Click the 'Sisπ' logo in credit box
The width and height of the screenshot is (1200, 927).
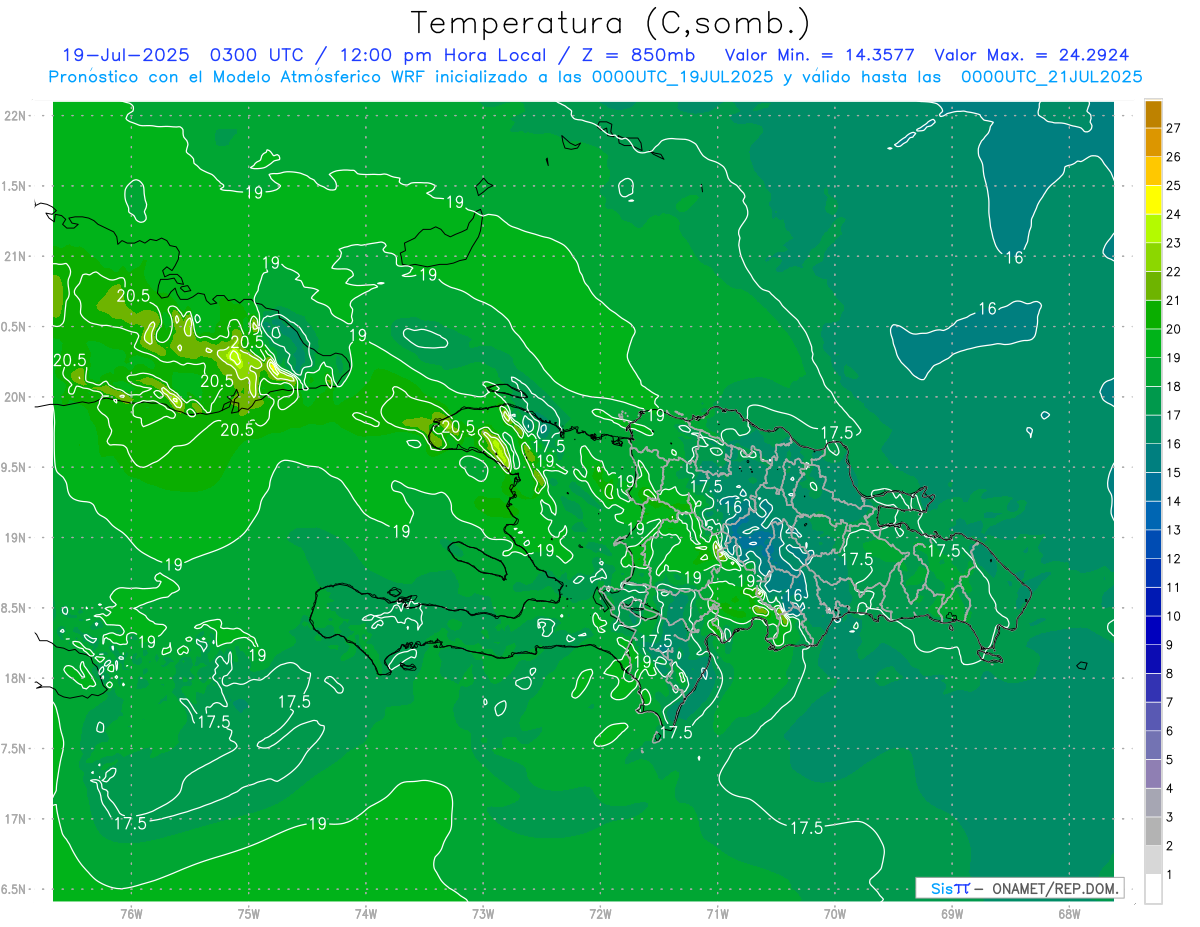[949, 888]
